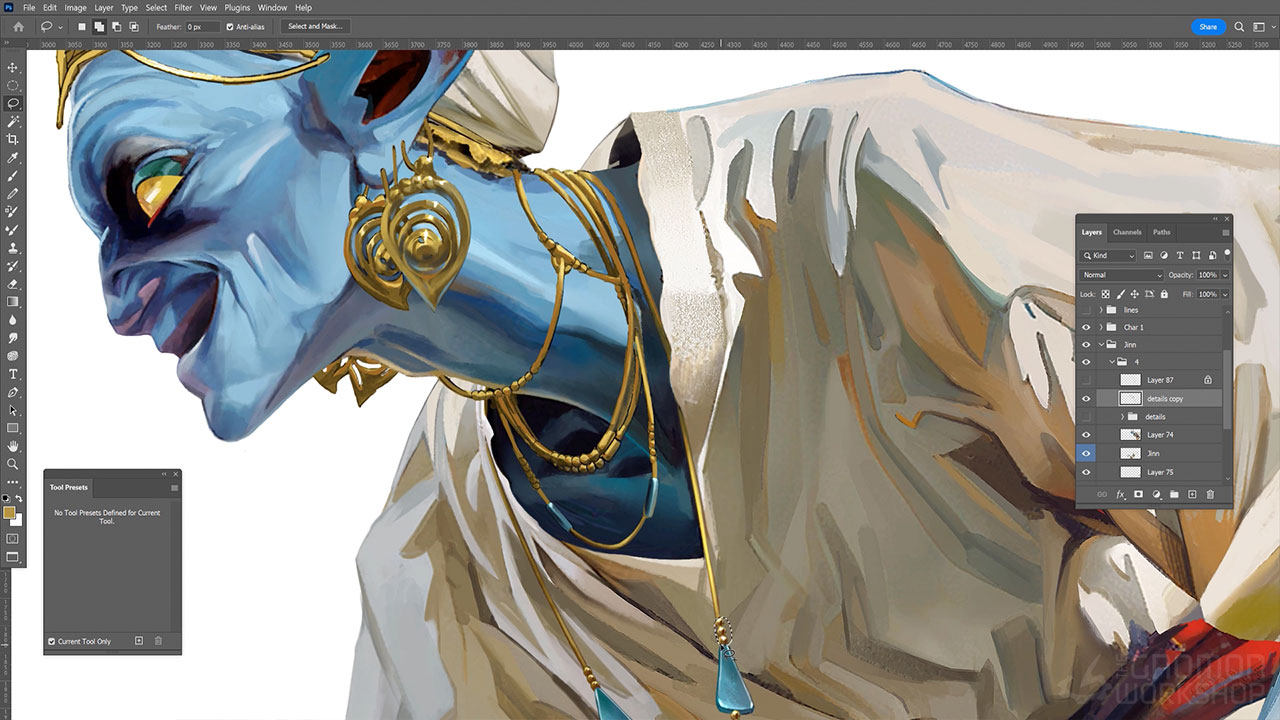Hide the Char 1 group
This screenshot has width=1280, height=720.
(x=1086, y=327)
